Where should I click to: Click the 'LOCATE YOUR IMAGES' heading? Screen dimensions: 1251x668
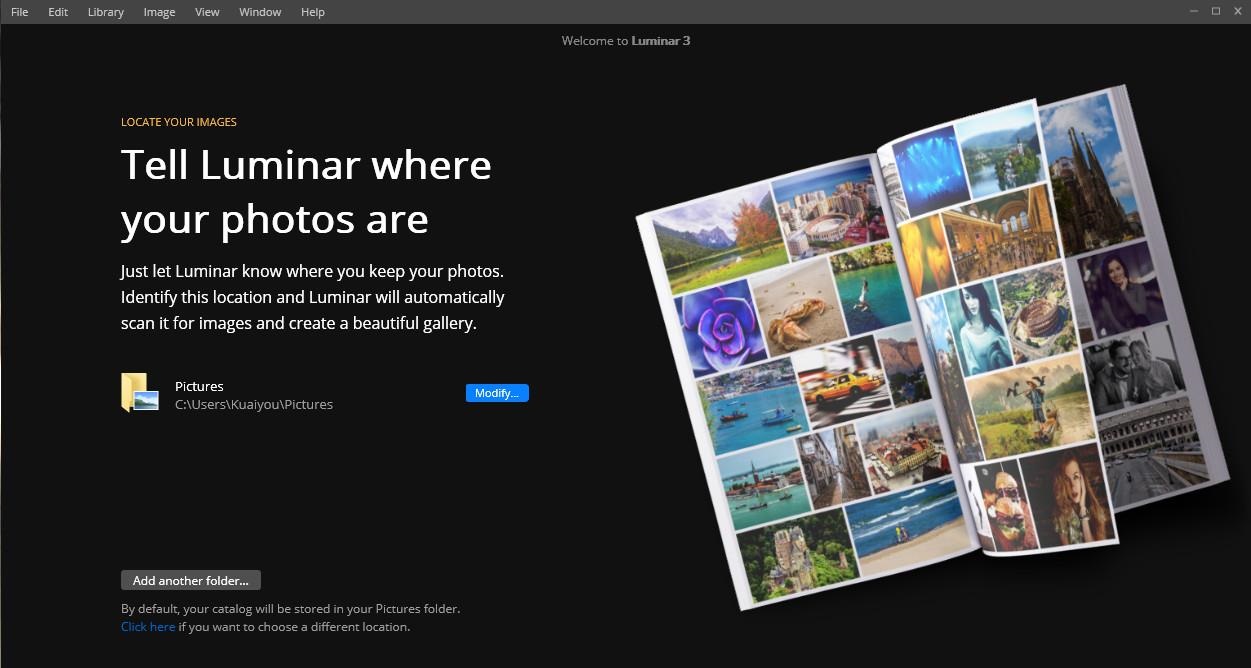pos(179,122)
